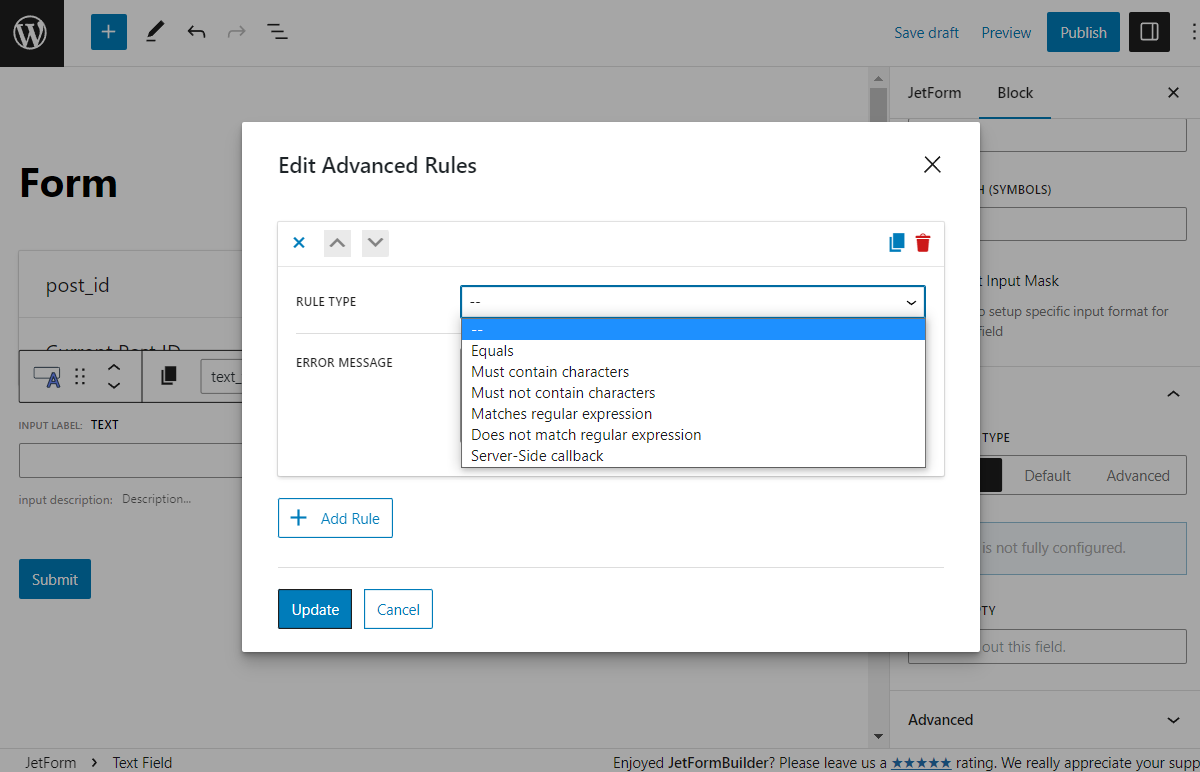The image size is (1200, 772).
Task: Move the rule down with chevron
Action: (375, 243)
